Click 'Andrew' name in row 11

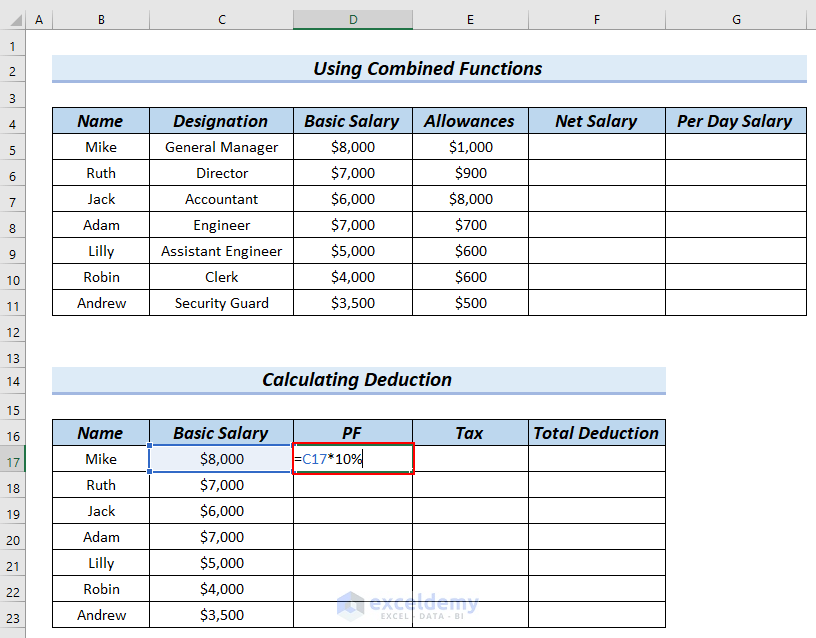[x=101, y=303]
